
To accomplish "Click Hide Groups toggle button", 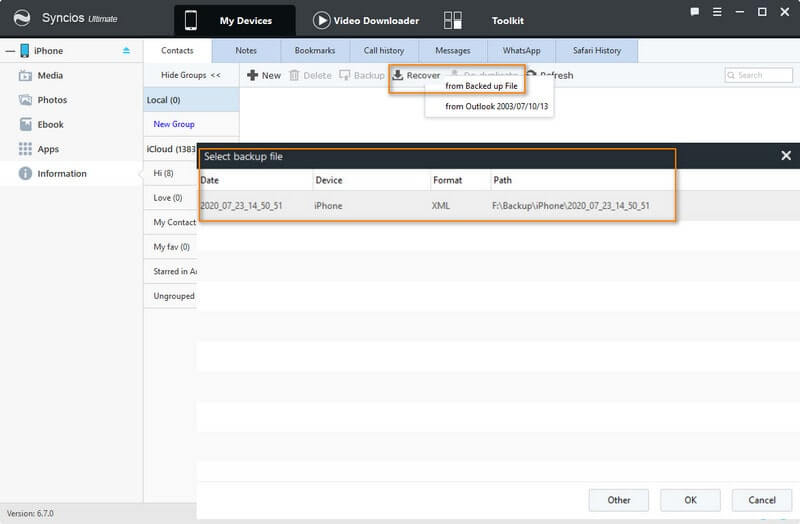I will (x=191, y=75).
